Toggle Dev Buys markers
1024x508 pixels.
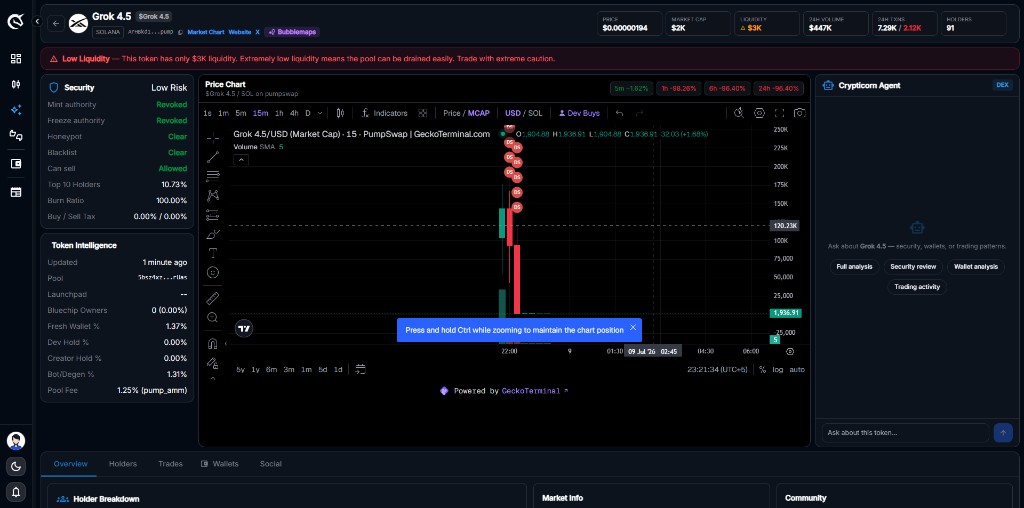click(579, 113)
